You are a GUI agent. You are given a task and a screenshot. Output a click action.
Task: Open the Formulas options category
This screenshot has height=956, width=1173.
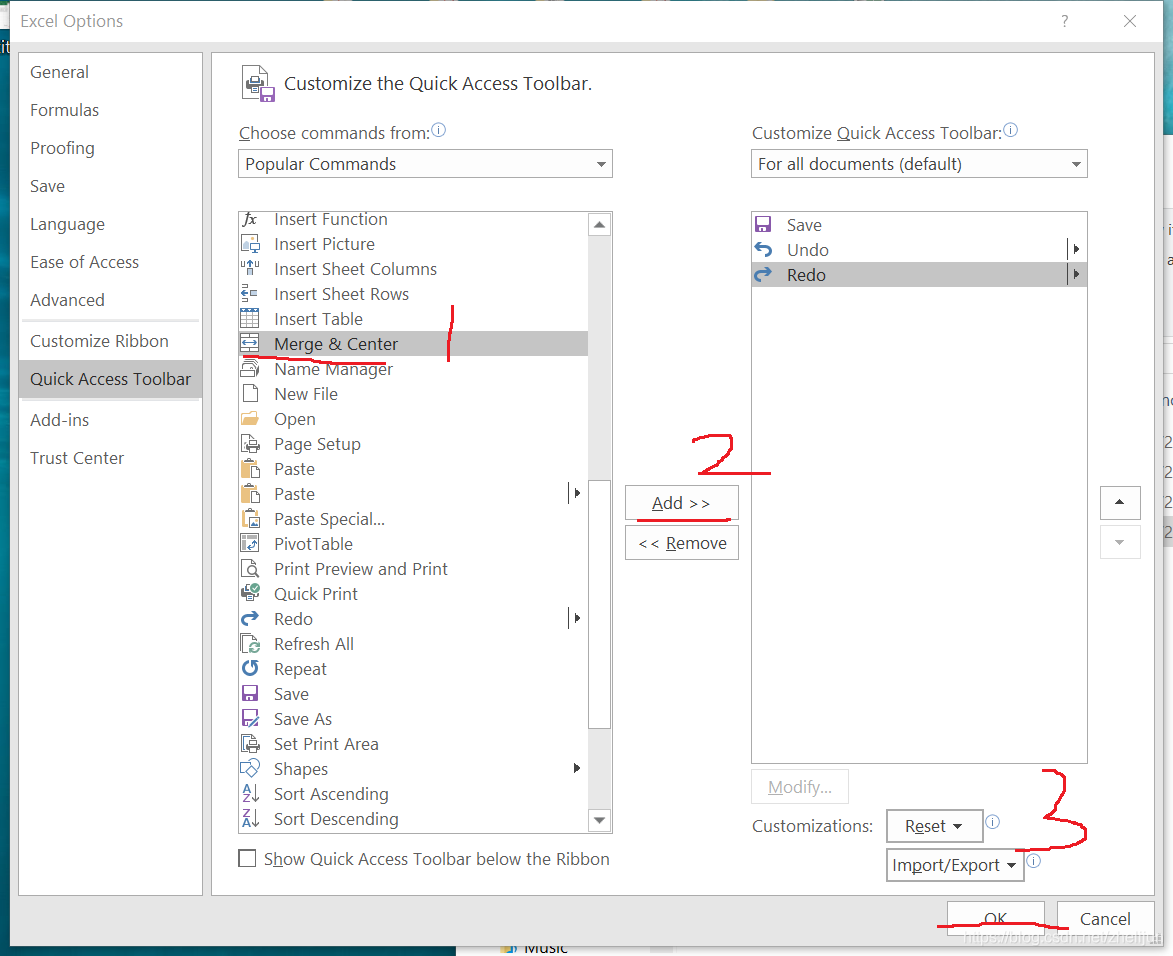(x=110, y=110)
